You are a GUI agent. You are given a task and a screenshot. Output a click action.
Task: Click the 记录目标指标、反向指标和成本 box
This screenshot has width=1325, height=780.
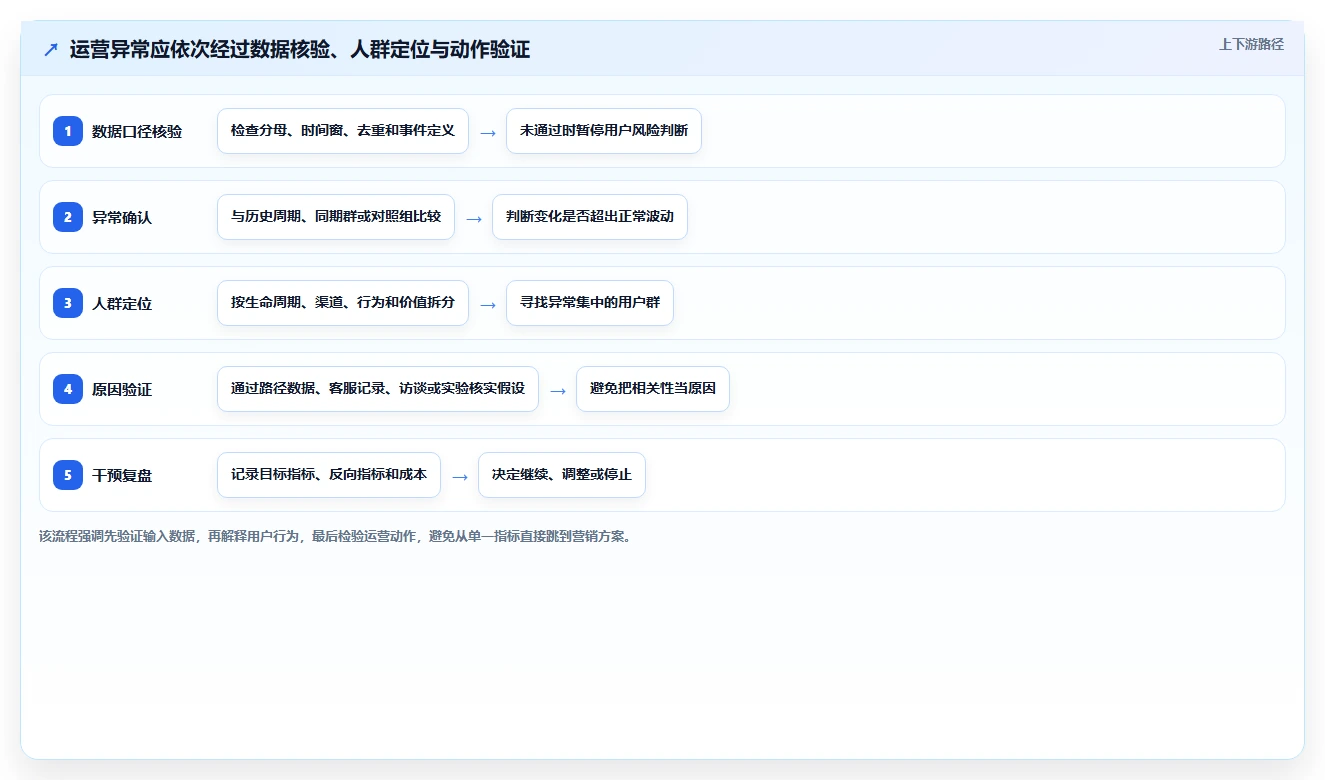(x=329, y=475)
